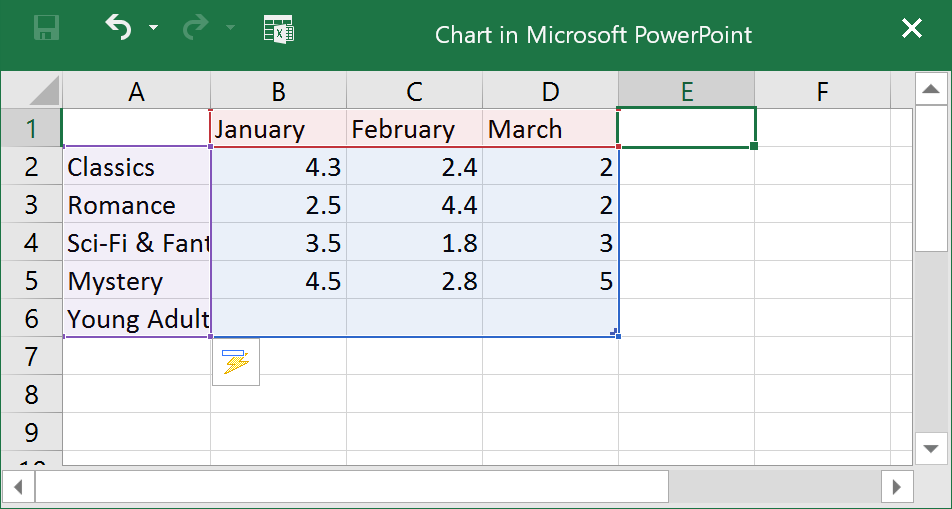Select column B header
Screen dimensions: 952x509
tap(279, 91)
